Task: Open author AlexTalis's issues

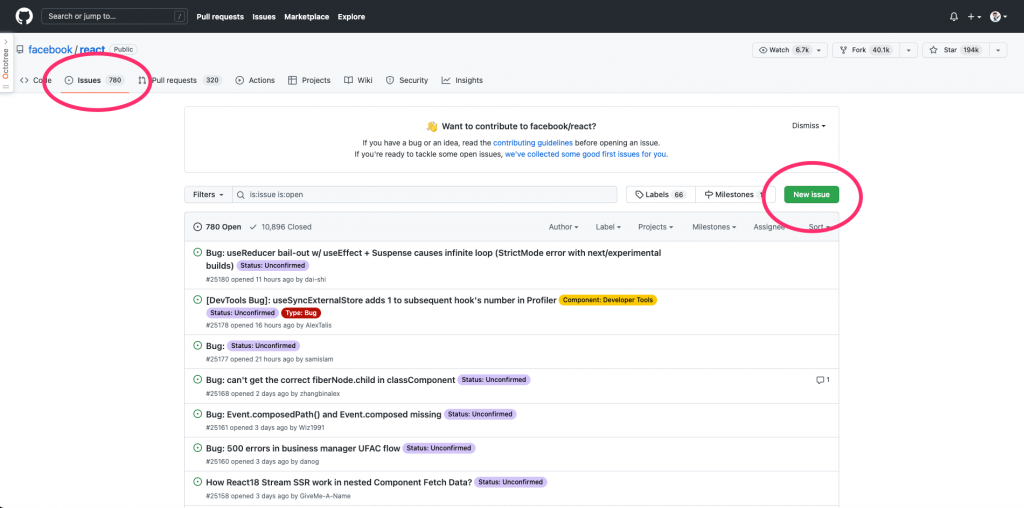Action: pyautogui.click(x=319, y=325)
